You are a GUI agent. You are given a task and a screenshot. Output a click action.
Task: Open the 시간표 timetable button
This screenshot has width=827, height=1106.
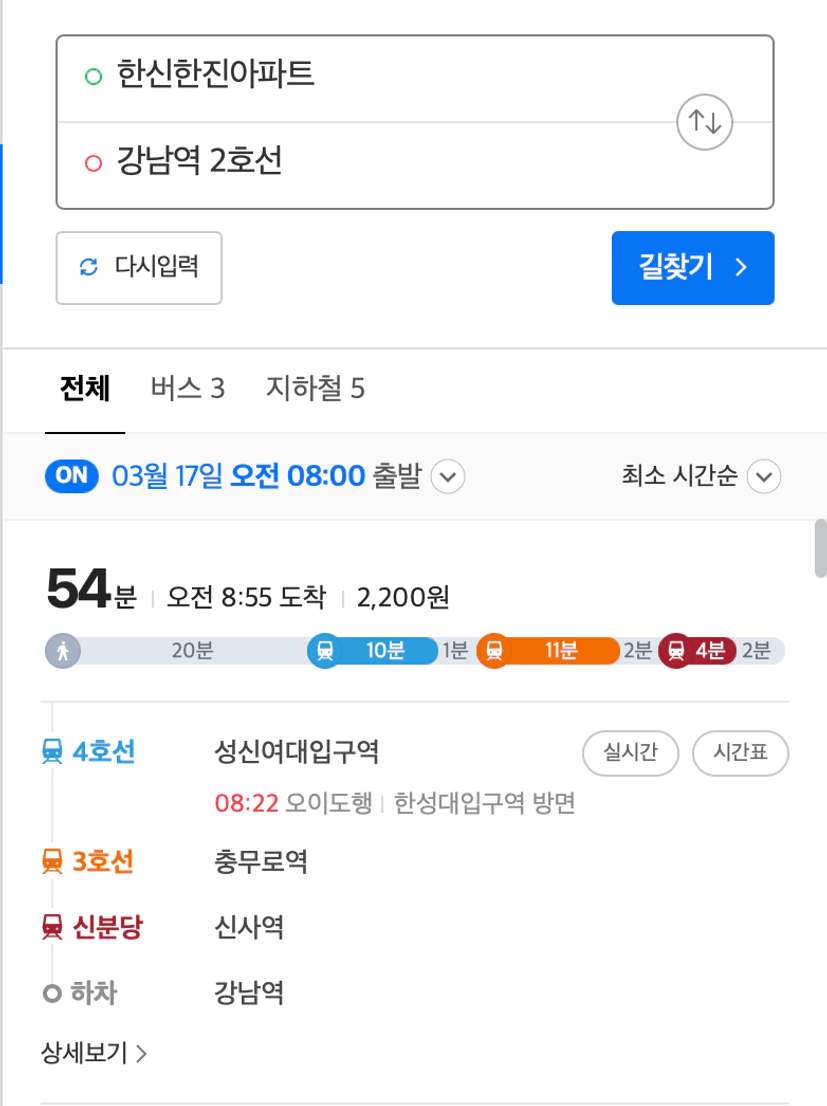tap(740, 753)
